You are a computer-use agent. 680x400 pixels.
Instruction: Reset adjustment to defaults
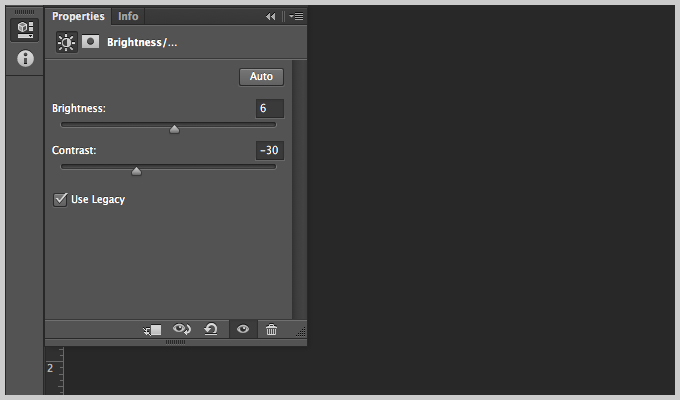211,329
